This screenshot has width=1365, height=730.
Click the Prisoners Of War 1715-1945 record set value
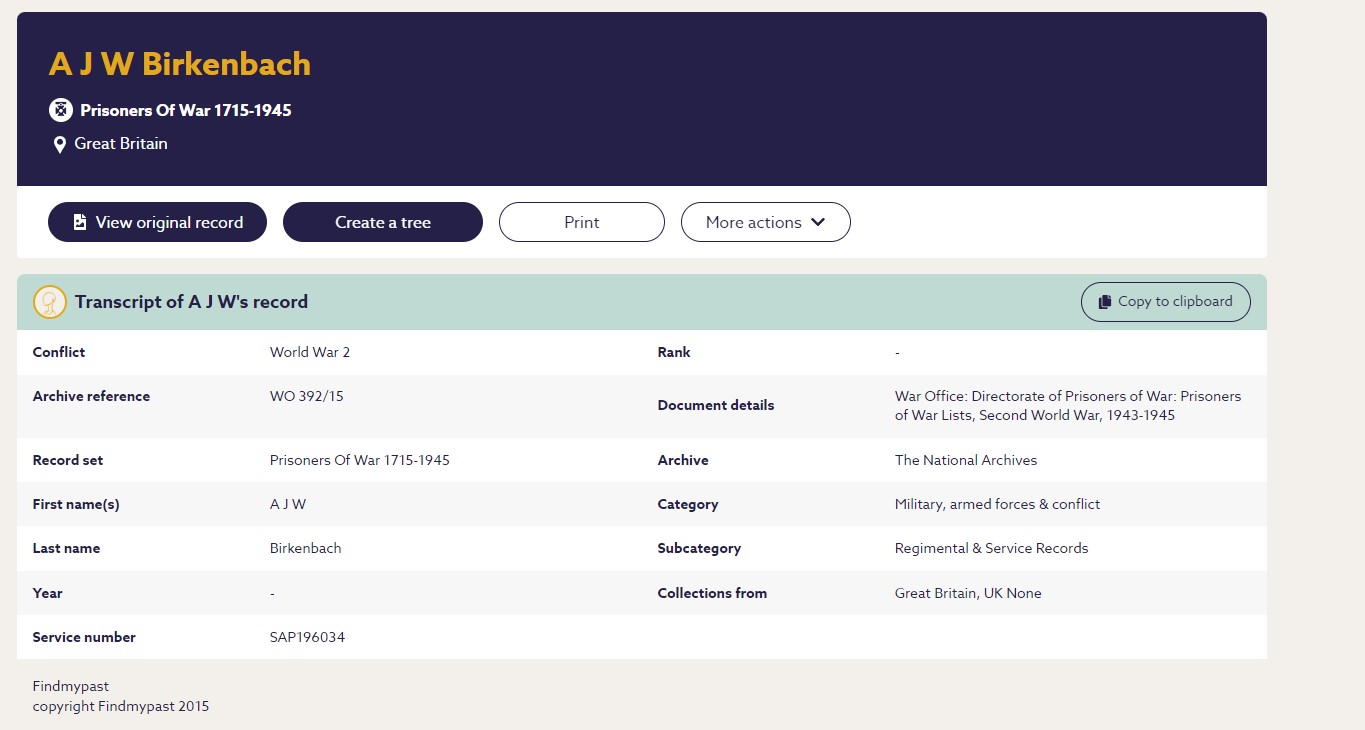coord(360,460)
